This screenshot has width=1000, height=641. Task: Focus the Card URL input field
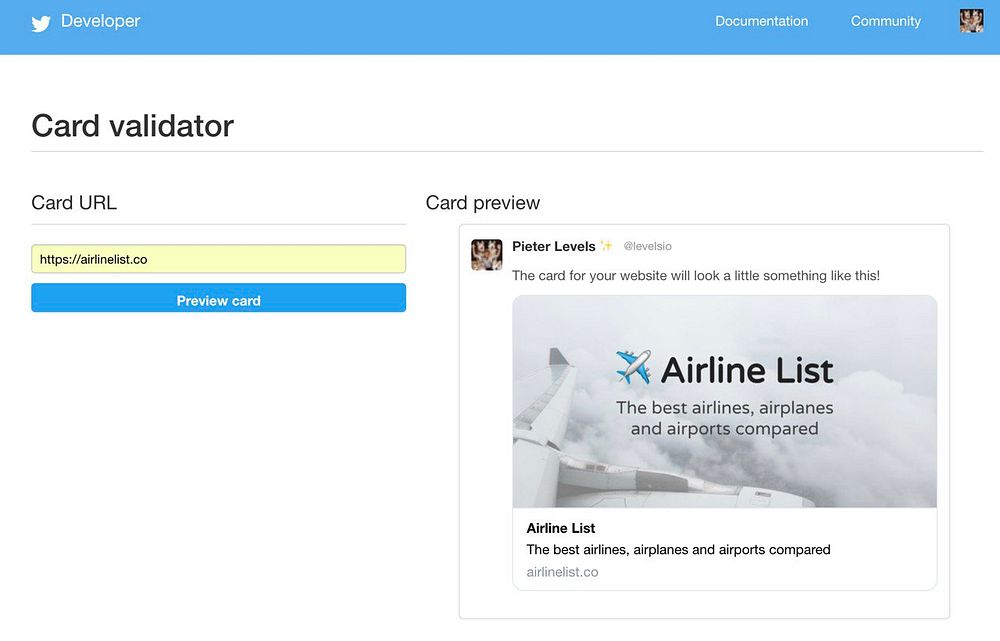[x=219, y=259]
